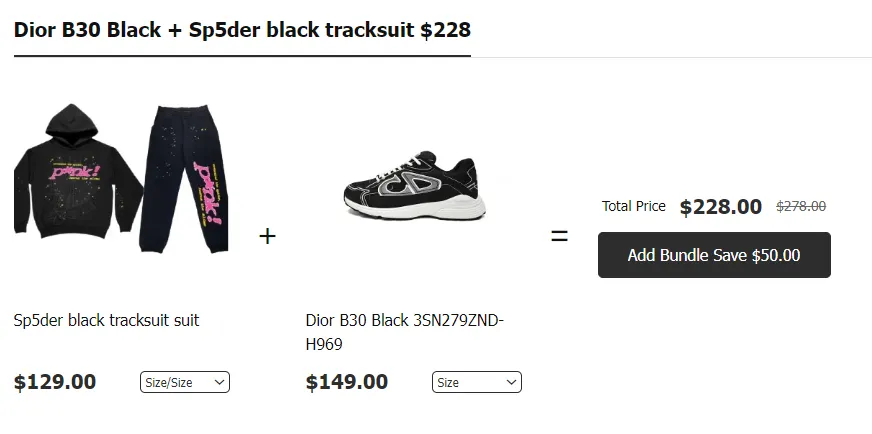Click the crossed-out $278.00 original price
872x434 pixels.
(801, 207)
